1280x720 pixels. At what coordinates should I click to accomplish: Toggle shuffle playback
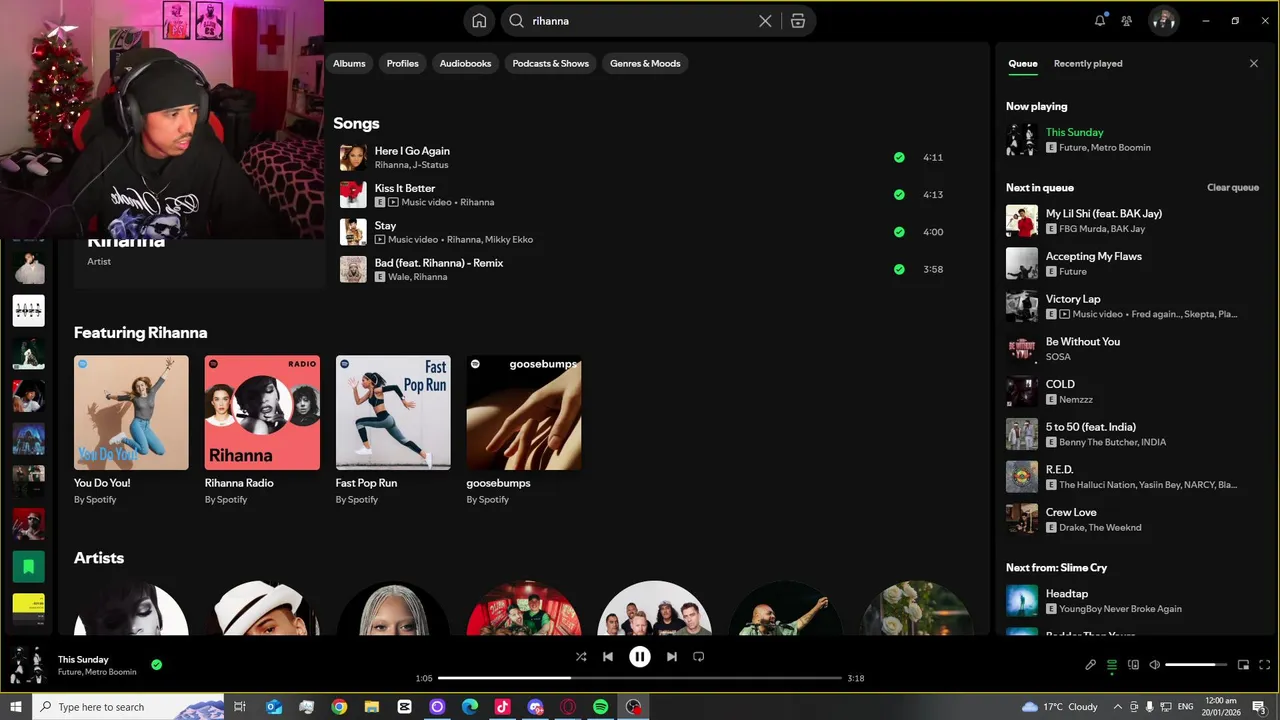pos(581,657)
